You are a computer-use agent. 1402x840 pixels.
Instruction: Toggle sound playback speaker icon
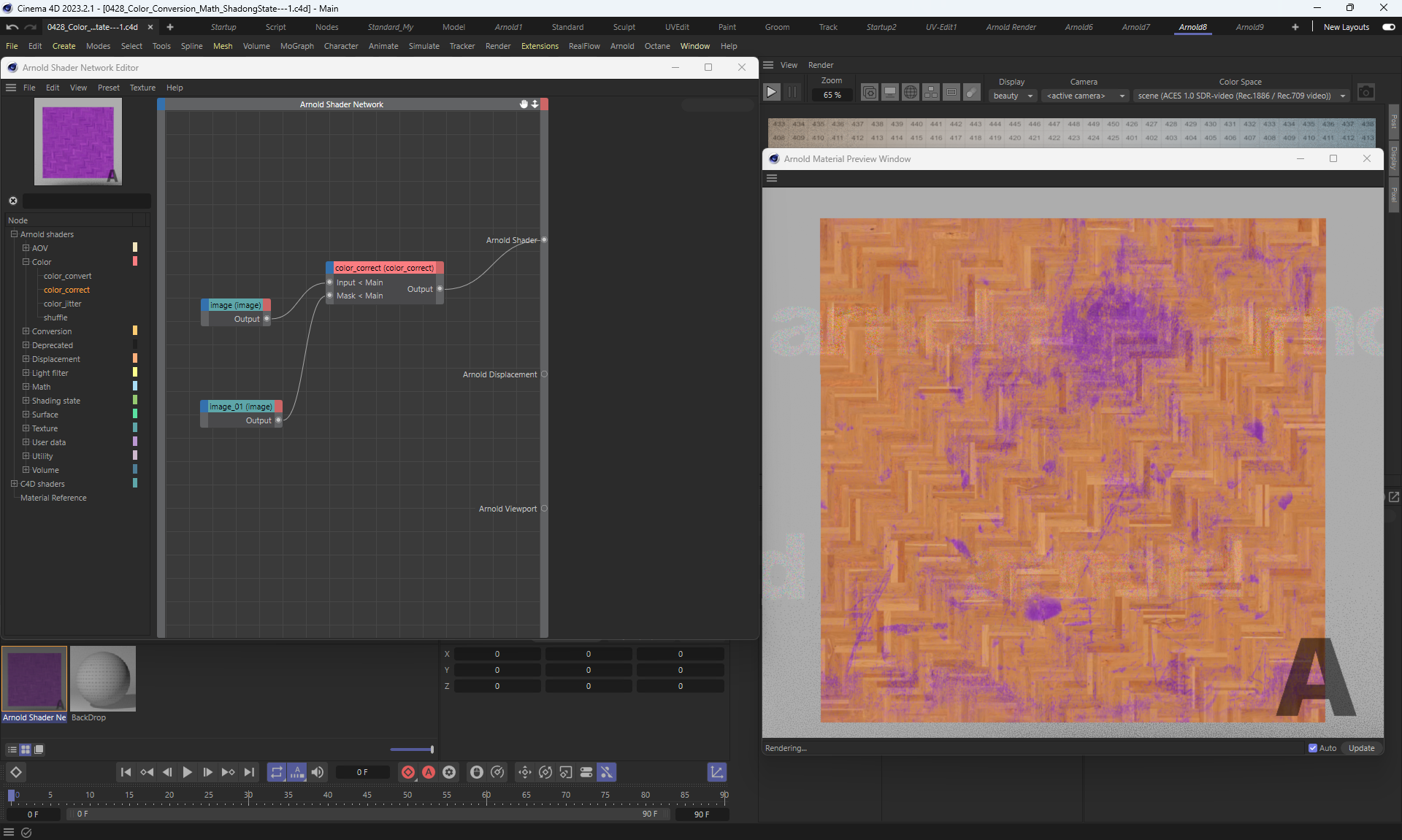318,772
